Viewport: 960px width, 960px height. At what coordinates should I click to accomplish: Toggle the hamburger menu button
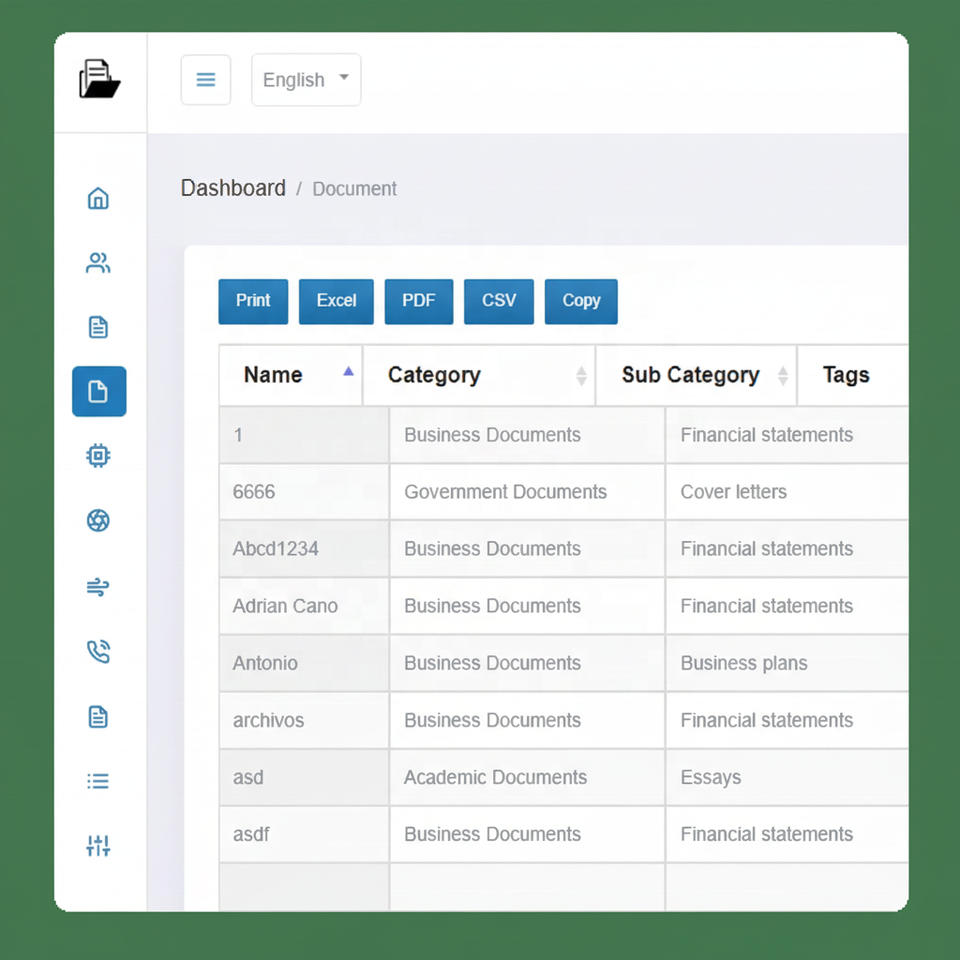pos(206,80)
